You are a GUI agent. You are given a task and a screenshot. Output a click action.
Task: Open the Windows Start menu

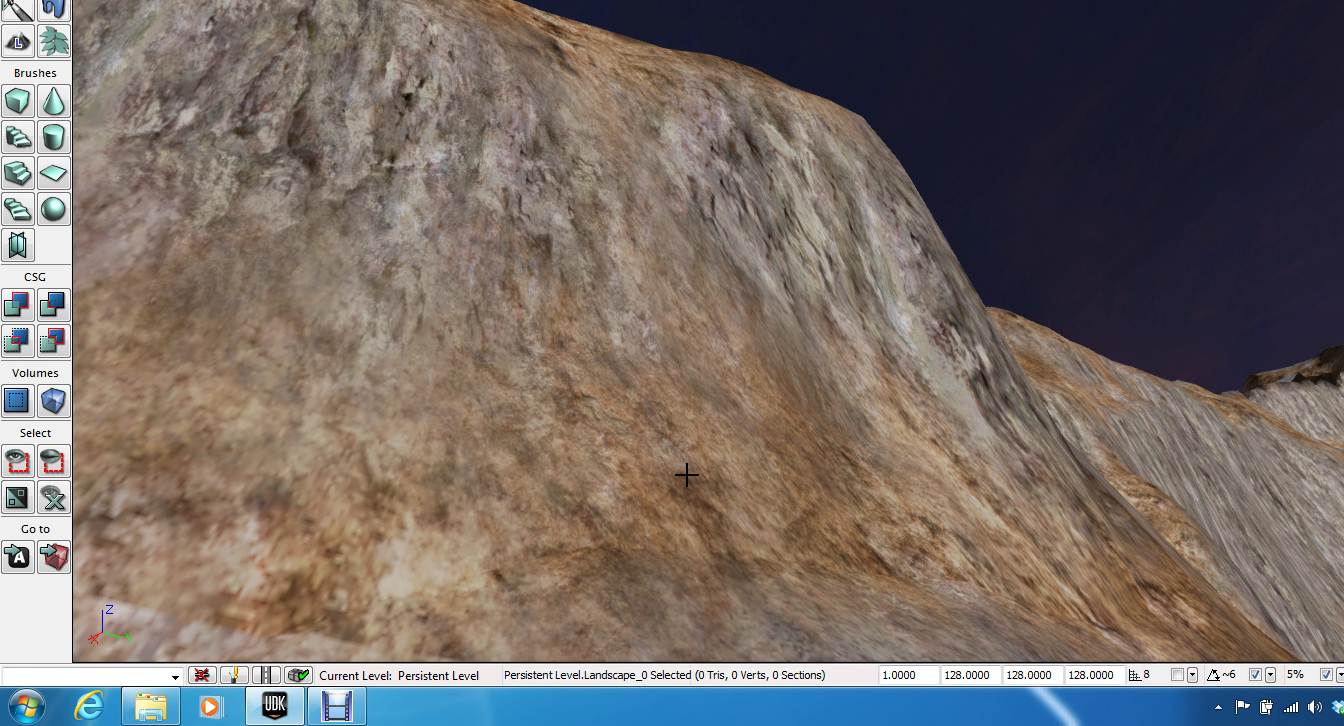point(27,706)
